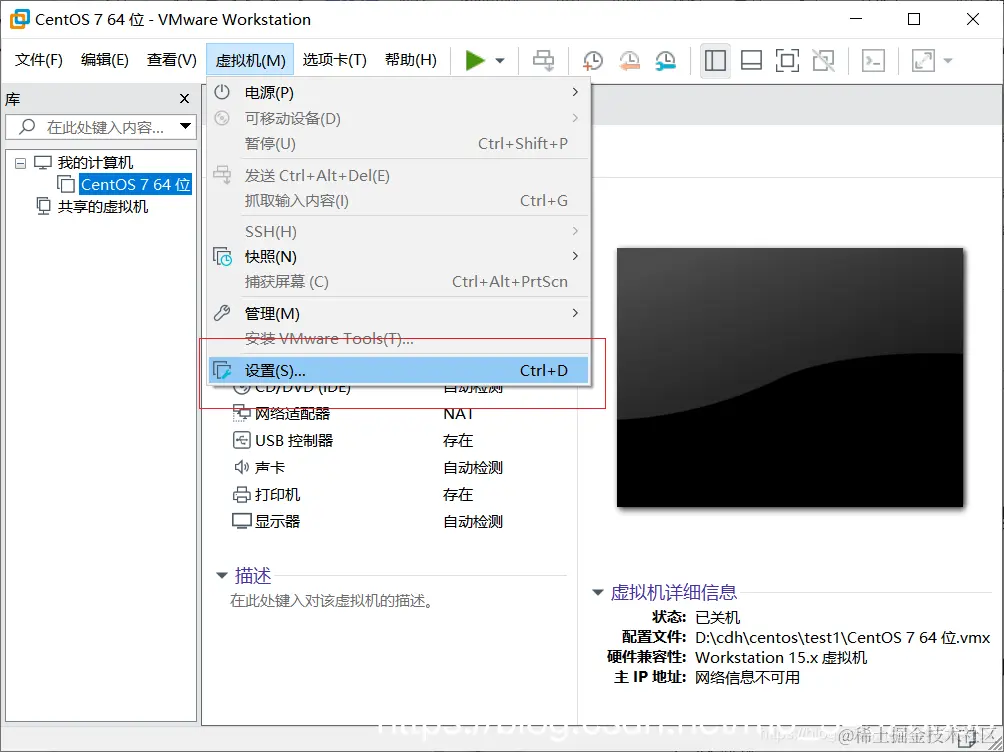Click the snapshot icon beside 快照(N)

tap(222, 256)
